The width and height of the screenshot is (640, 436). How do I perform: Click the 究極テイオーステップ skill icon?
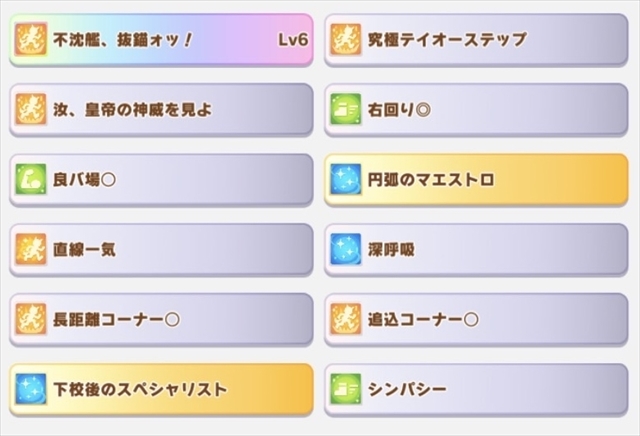[x=346, y=40]
